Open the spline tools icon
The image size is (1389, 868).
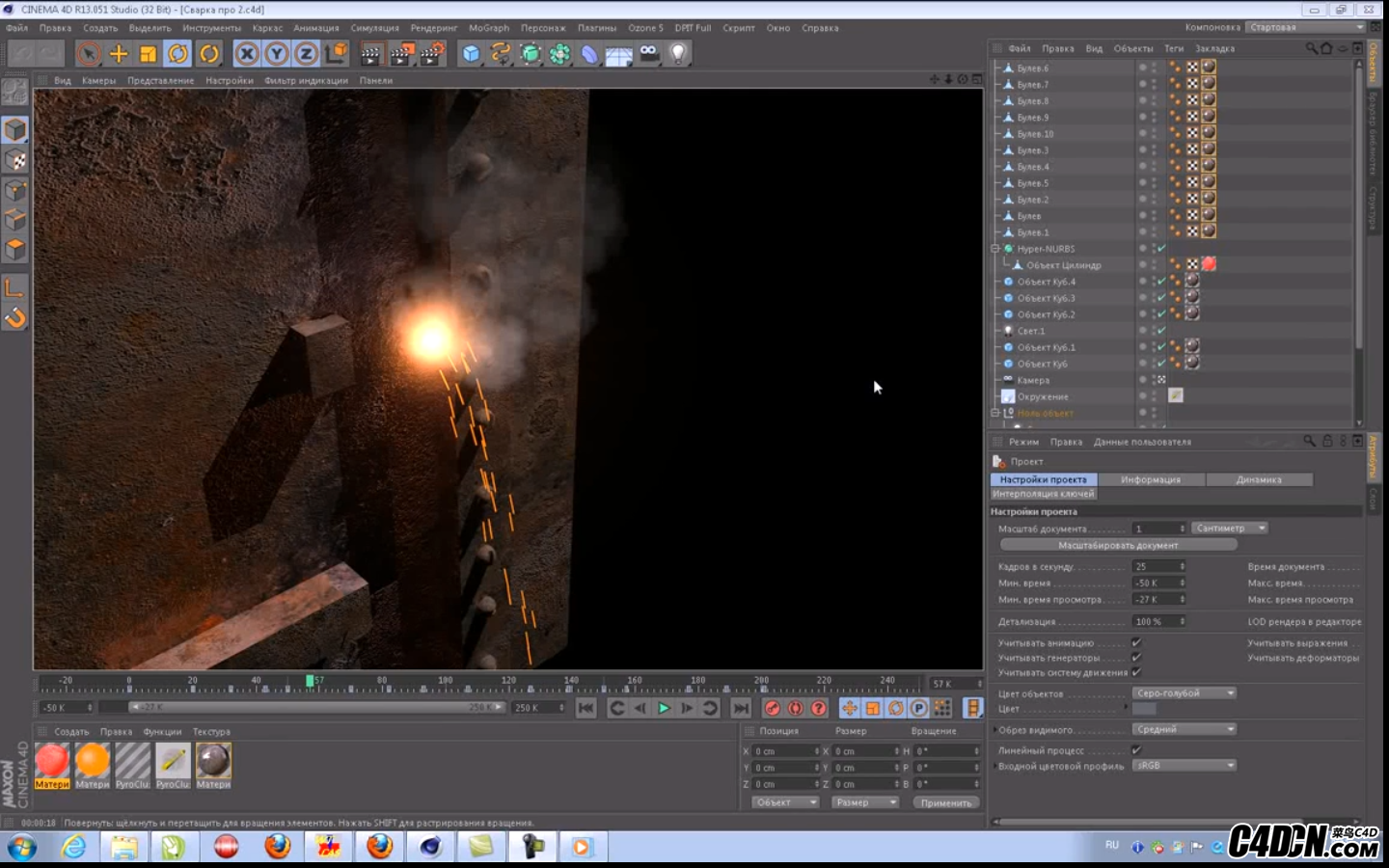click(501, 54)
